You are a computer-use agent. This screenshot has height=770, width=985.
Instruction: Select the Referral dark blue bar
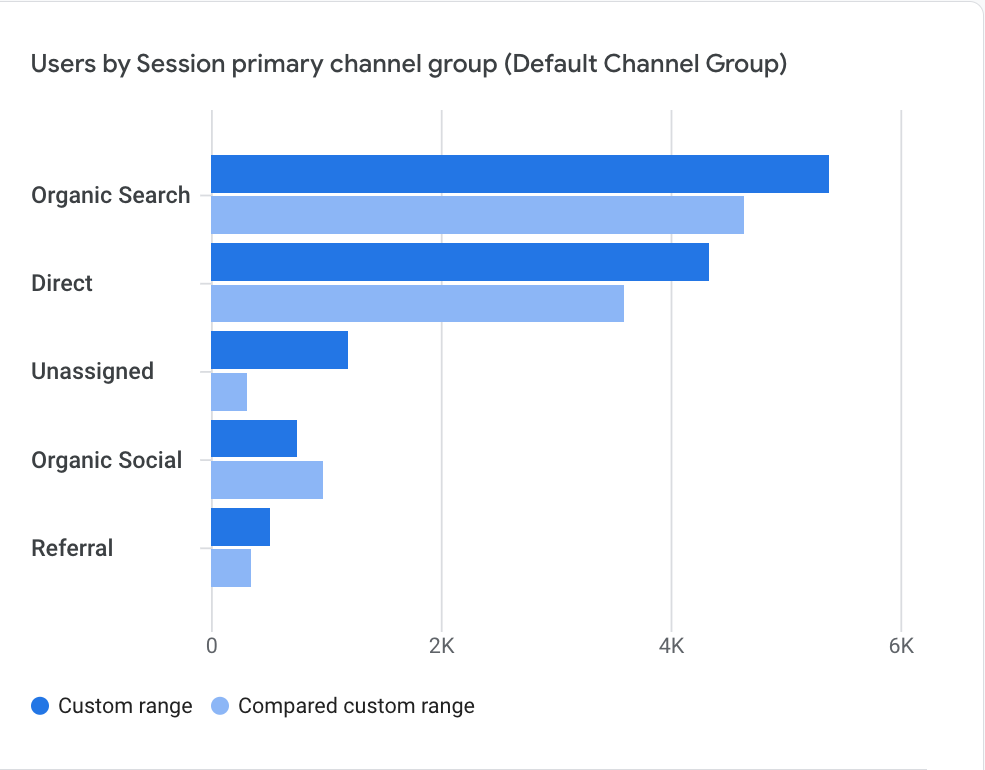point(240,527)
